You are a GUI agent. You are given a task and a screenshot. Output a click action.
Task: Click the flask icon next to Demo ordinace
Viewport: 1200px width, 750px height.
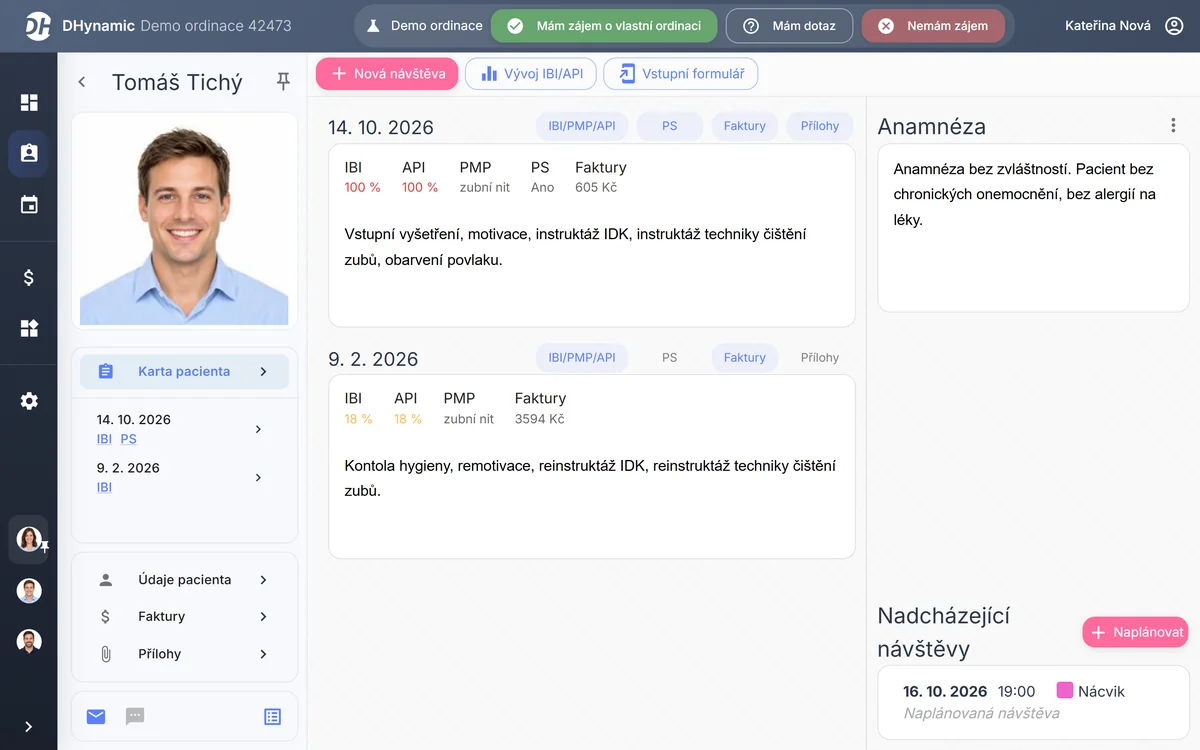(373, 26)
